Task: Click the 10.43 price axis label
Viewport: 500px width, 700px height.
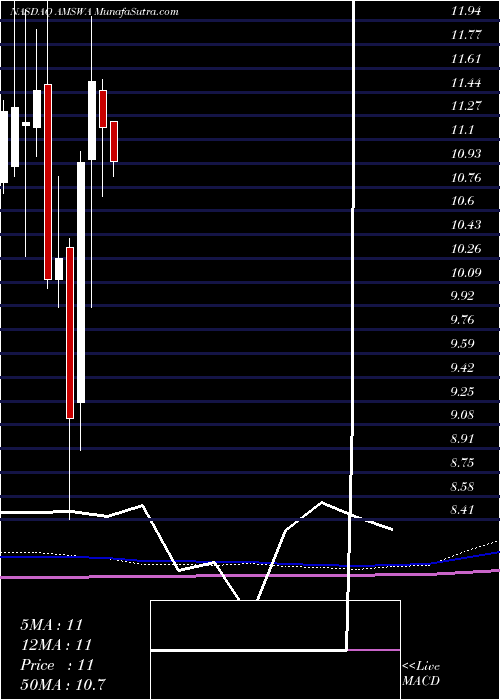Action: coord(466,225)
